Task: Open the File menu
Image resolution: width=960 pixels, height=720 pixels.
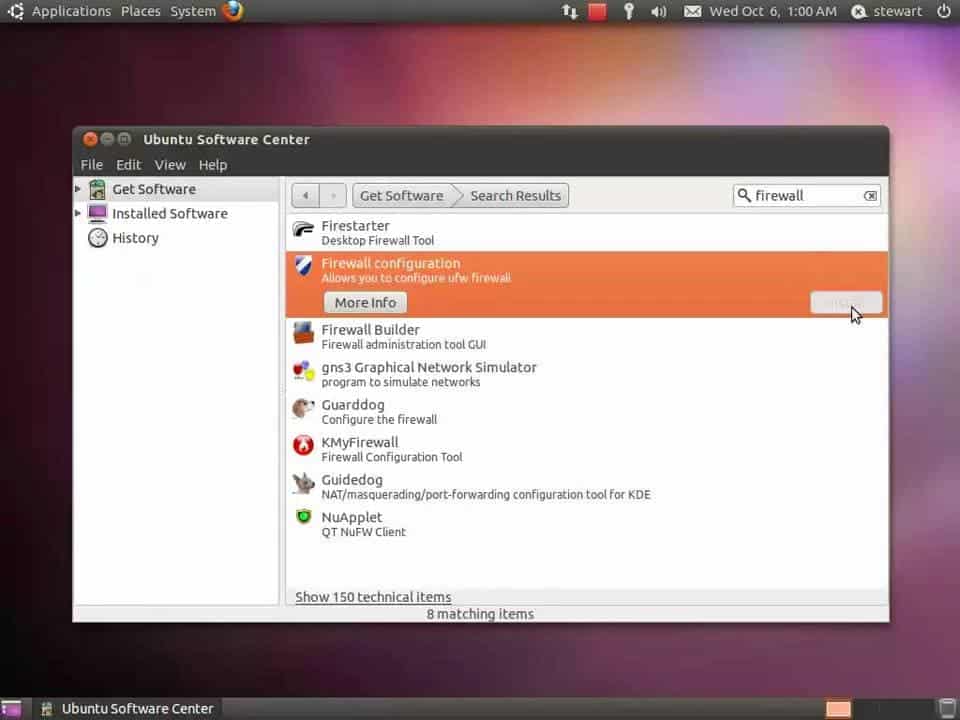Action: [92, 165]
